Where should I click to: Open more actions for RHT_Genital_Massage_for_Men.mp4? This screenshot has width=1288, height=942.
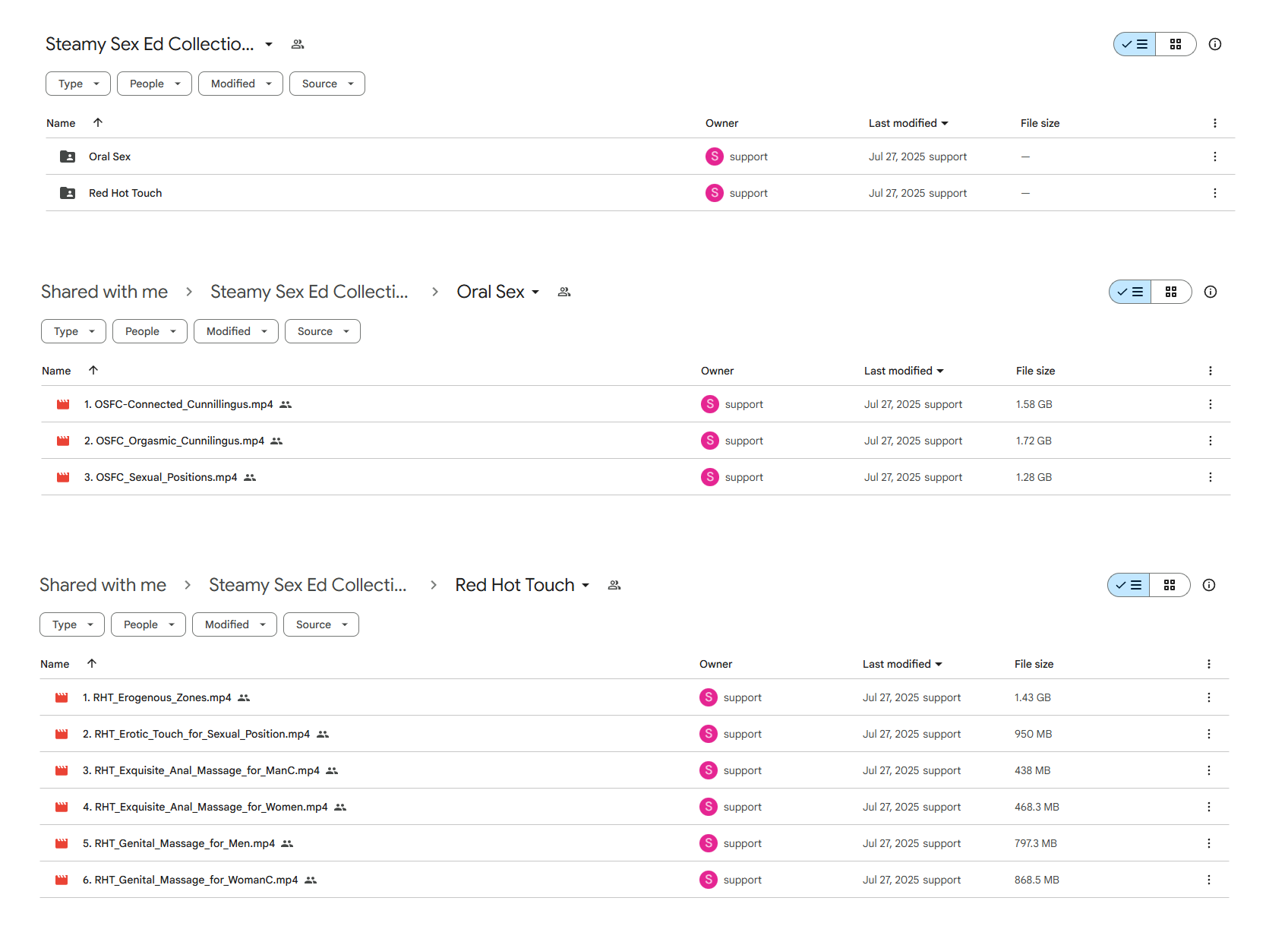coord(1208,843)
